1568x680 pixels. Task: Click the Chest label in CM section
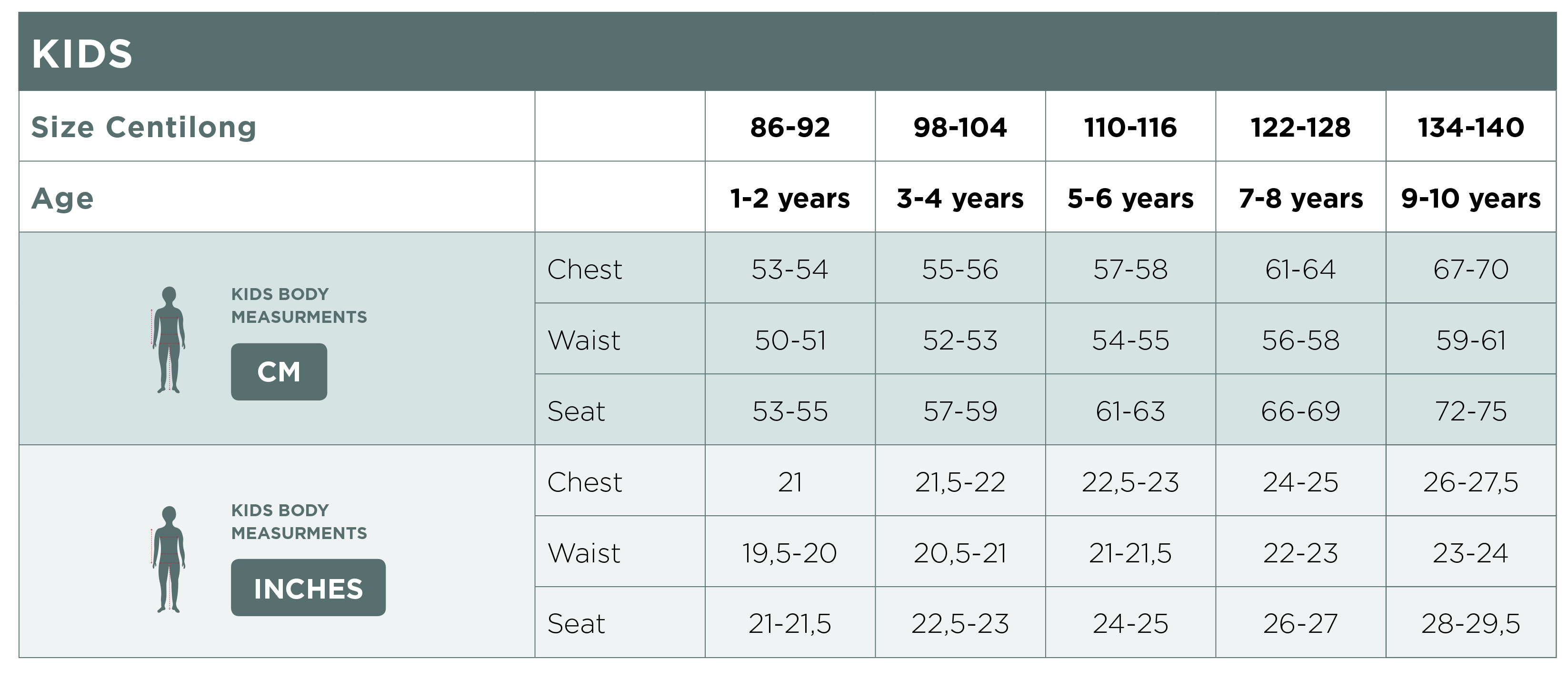point(585,269)
